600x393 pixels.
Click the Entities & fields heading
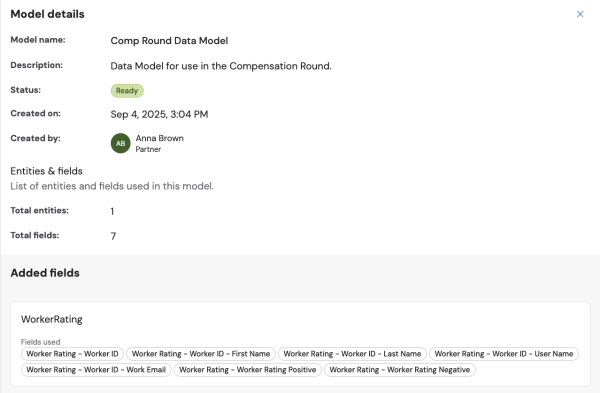coord(46,171)
